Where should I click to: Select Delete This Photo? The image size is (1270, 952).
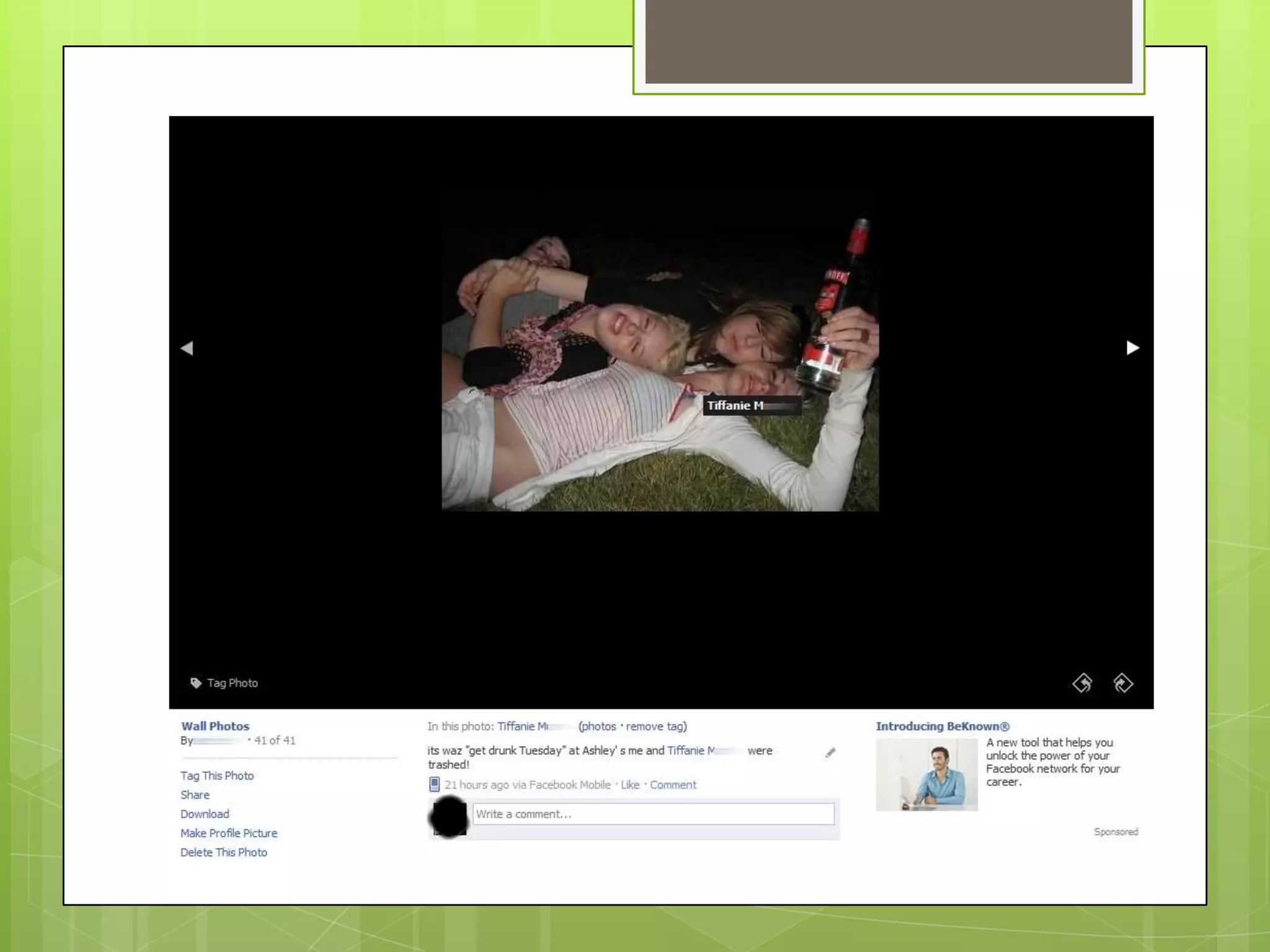point(224,853)
